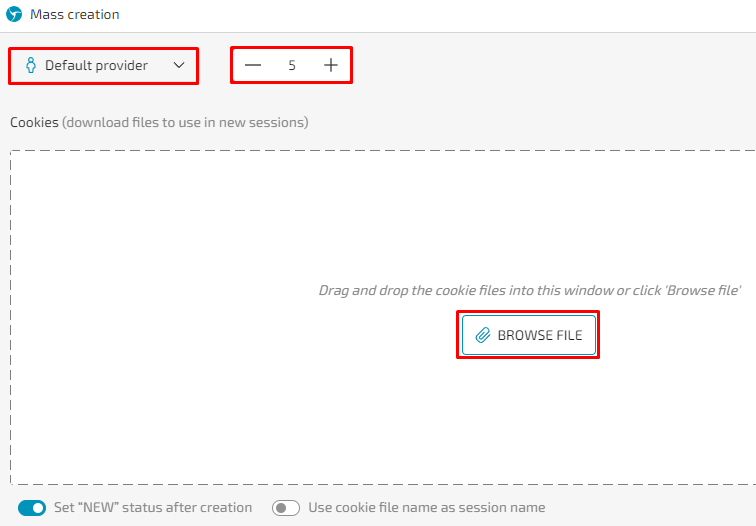Click the blank title bar area
This screenshot has width=756, height=526.
coord(434,14)
